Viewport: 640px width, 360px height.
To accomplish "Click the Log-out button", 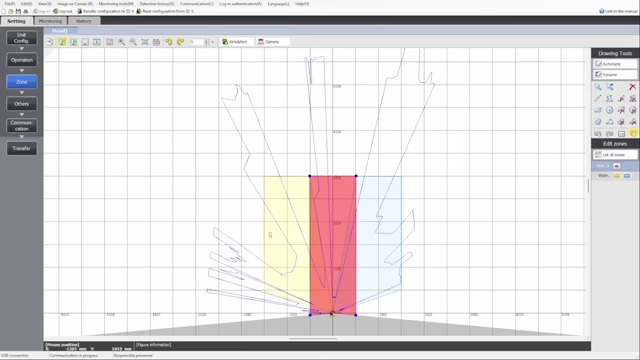I will click(x=63, y=11).
